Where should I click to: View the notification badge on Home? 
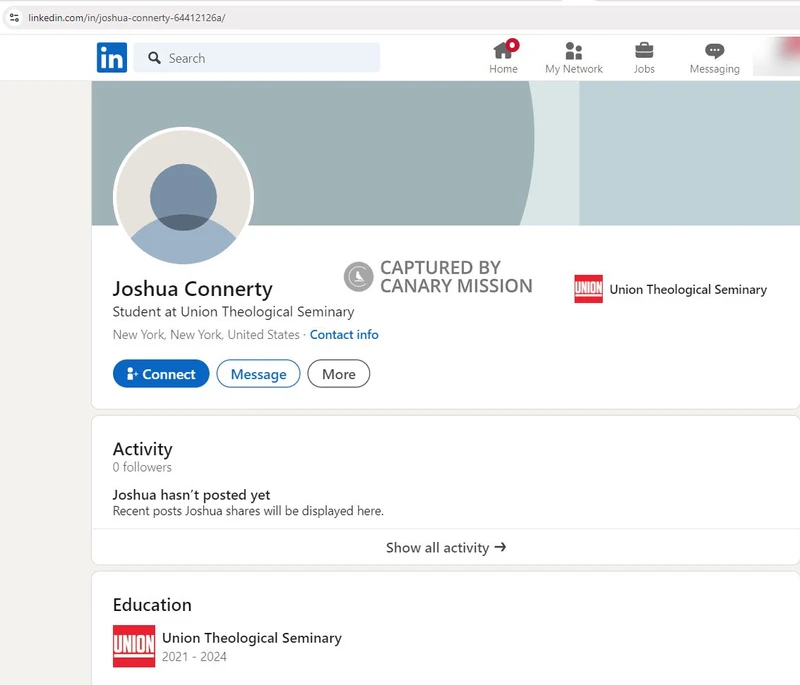[512, 43]
